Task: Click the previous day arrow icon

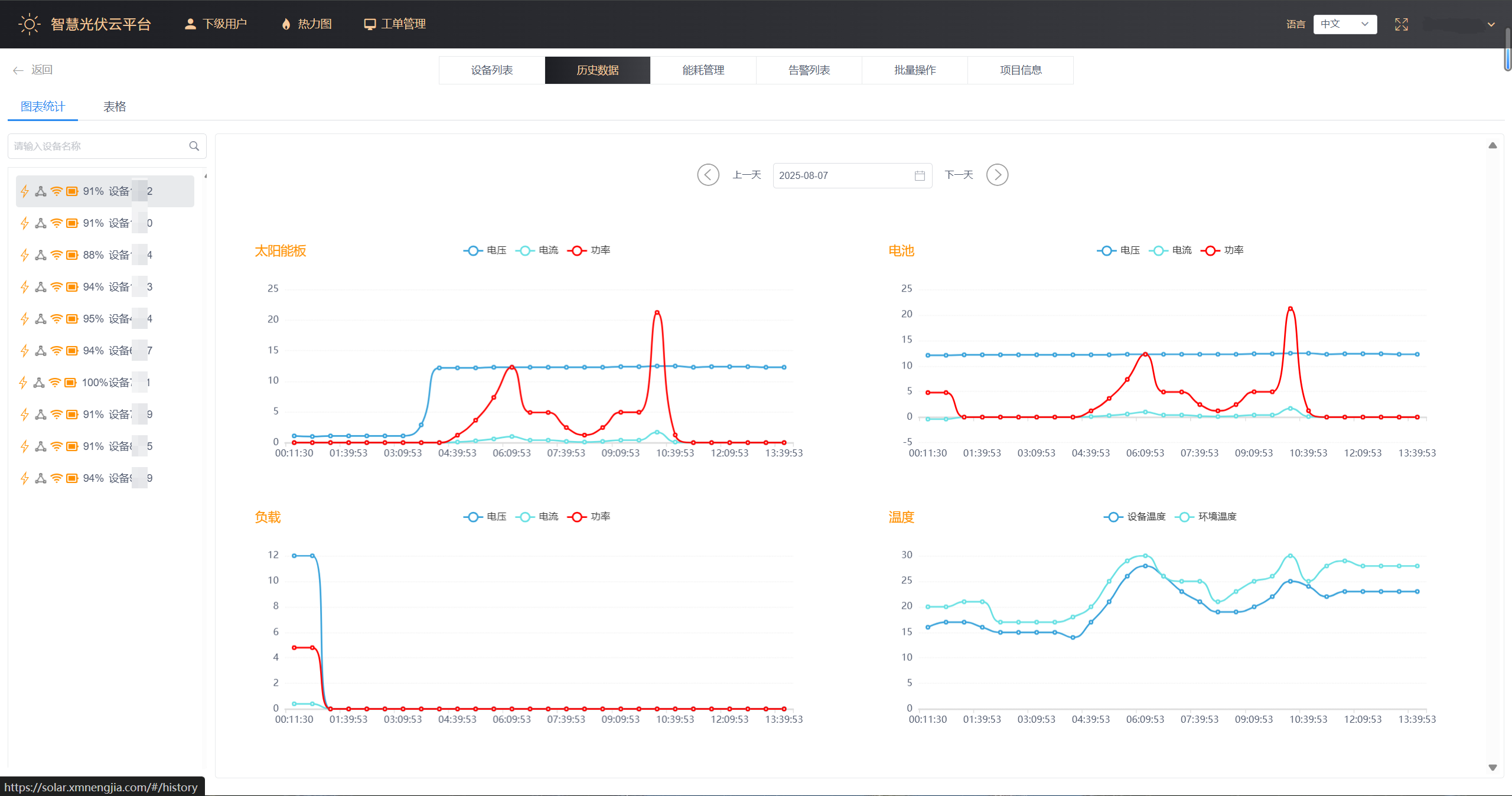Action: (708, 175)
